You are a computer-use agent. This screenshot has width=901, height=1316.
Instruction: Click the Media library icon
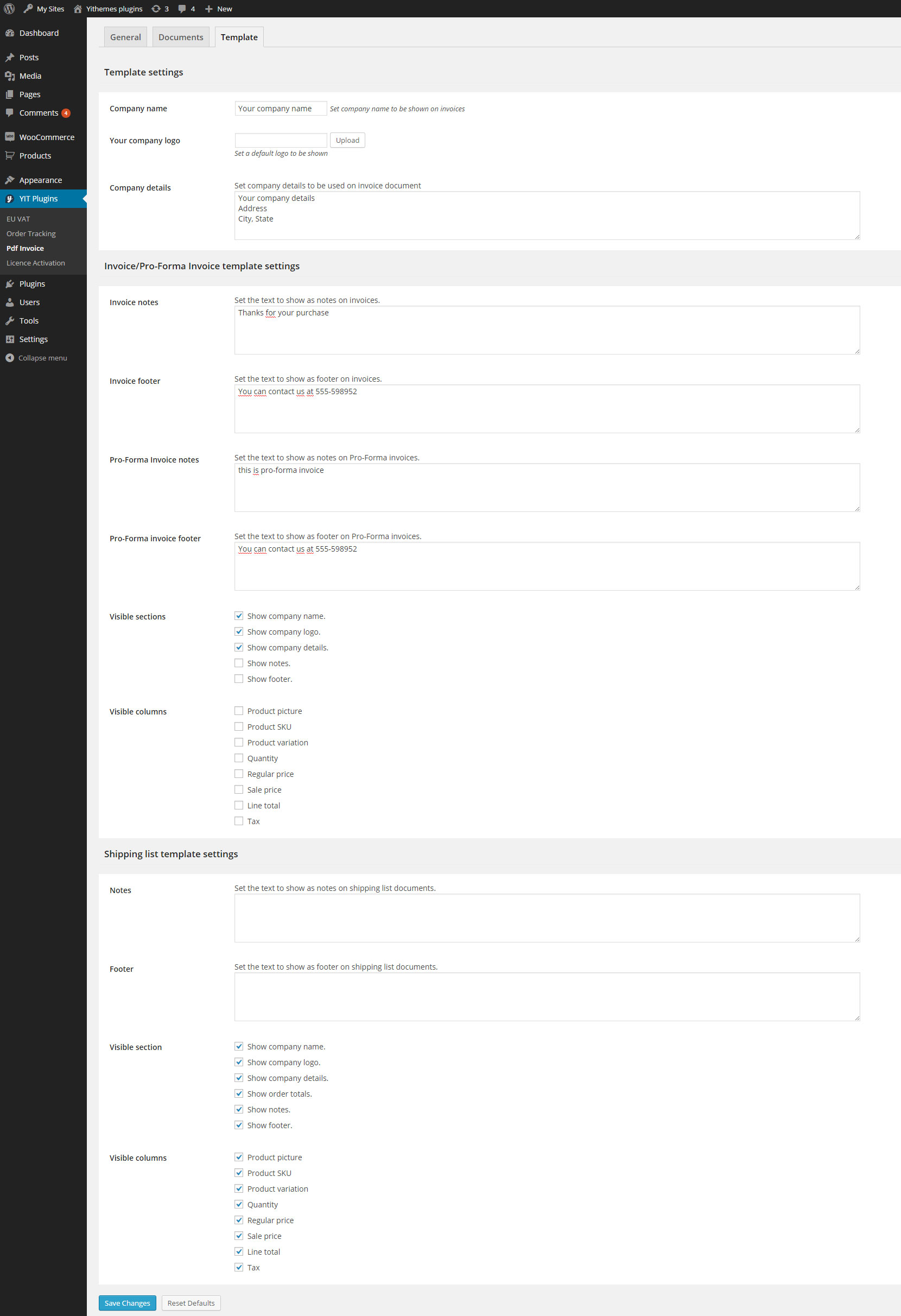[10, 75]
